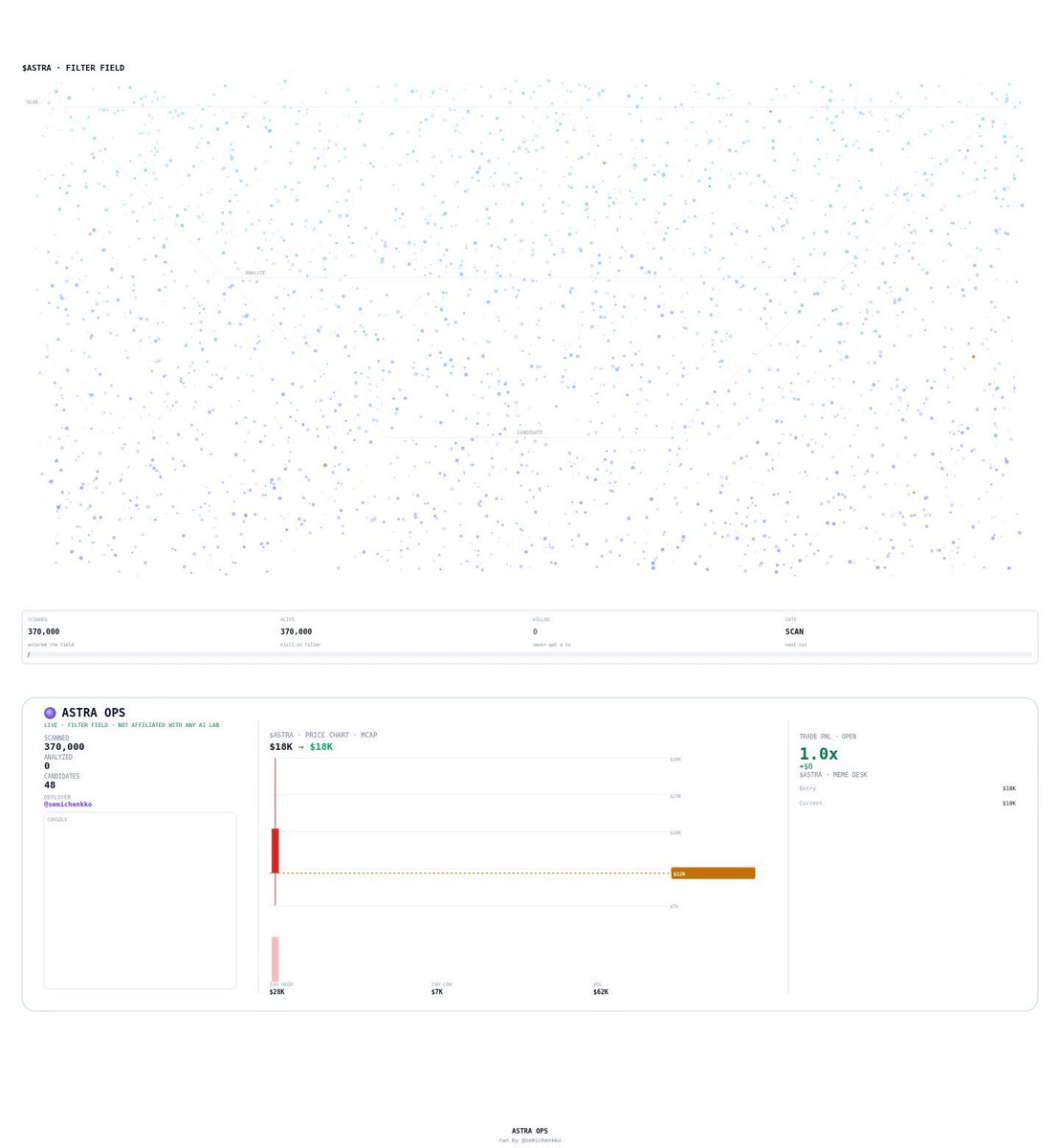The width and height of the screenshot is (1060, 1148).
Task: Click the red candlestick on price chart
Action: click(276, 850)
